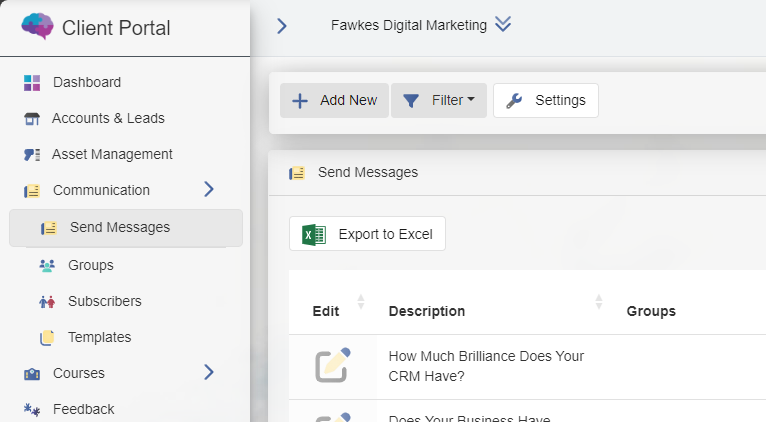The image size is (766, 422).
Task: Sort by the Edit column
Action: (x=360, y=302)
